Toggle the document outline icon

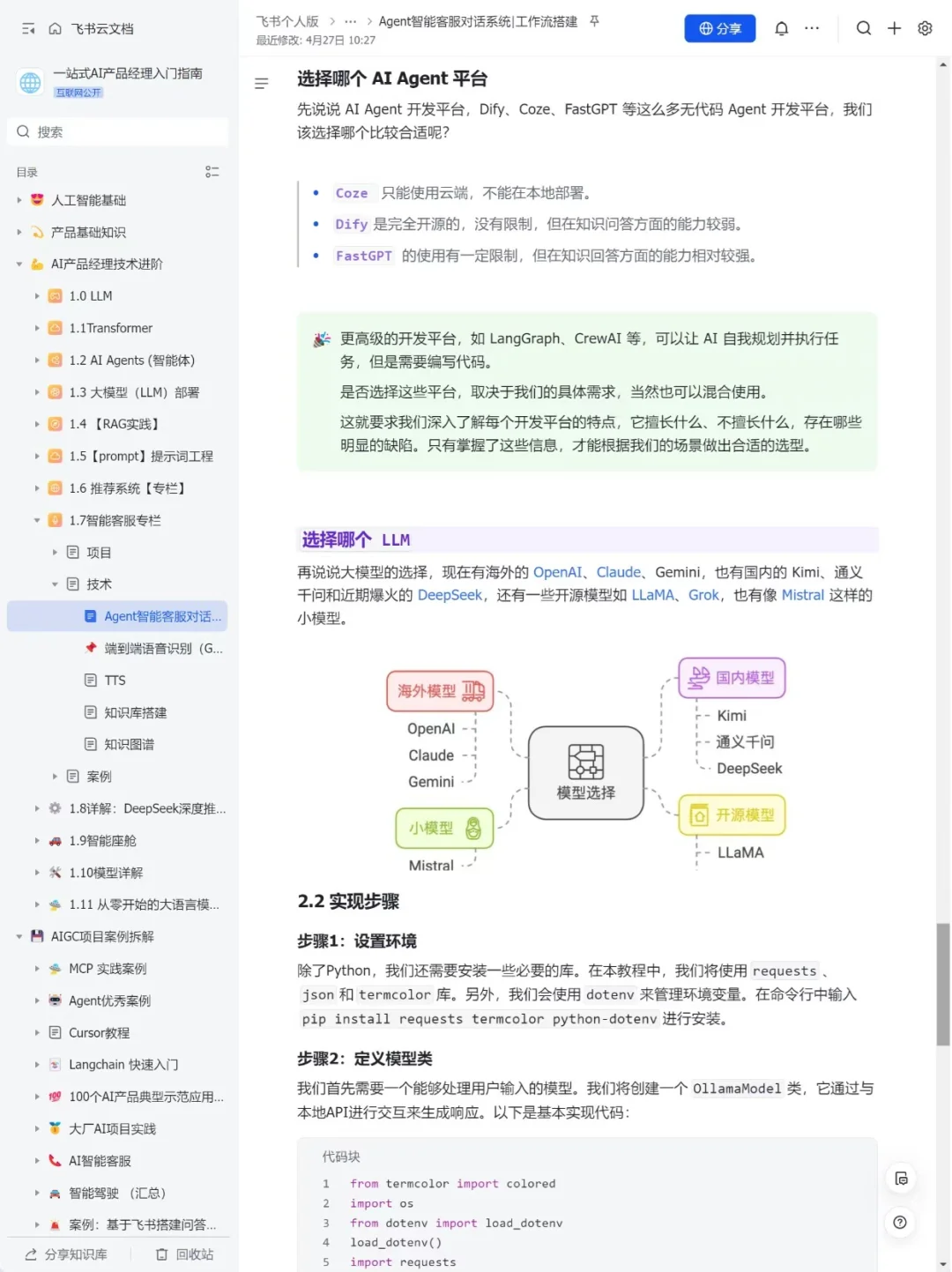(x=261, y=84)
